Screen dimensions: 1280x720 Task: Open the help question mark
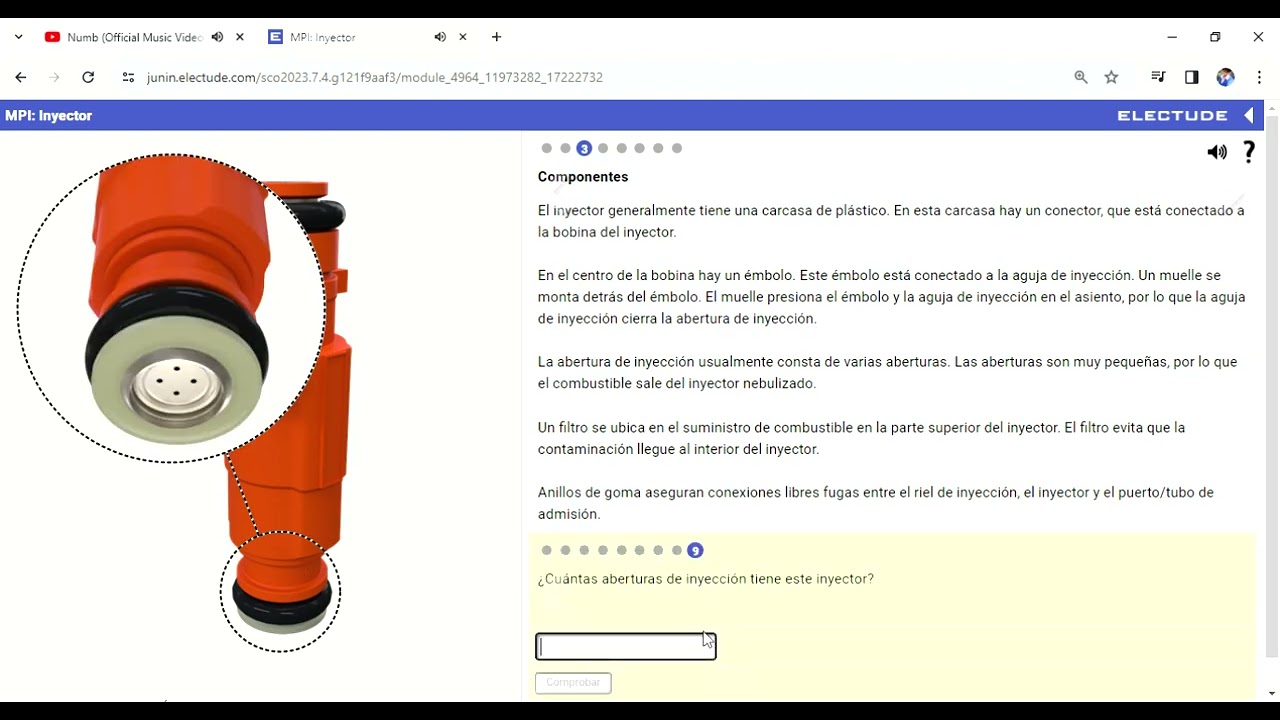tap(1249, 152)
